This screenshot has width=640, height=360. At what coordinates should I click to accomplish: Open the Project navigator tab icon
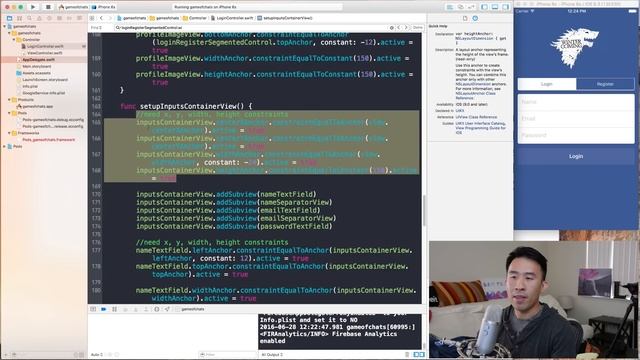(9, 18)
